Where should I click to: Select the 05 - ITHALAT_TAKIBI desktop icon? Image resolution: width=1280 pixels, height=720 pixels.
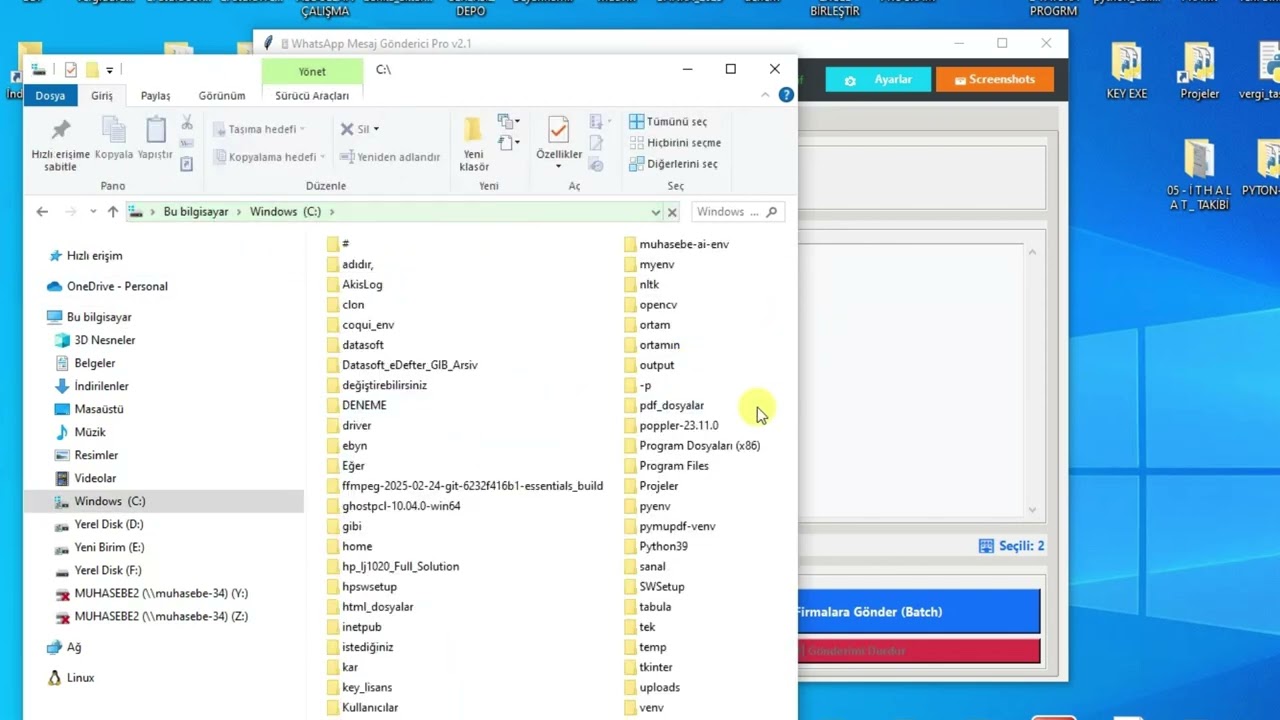coord(1199,175)
